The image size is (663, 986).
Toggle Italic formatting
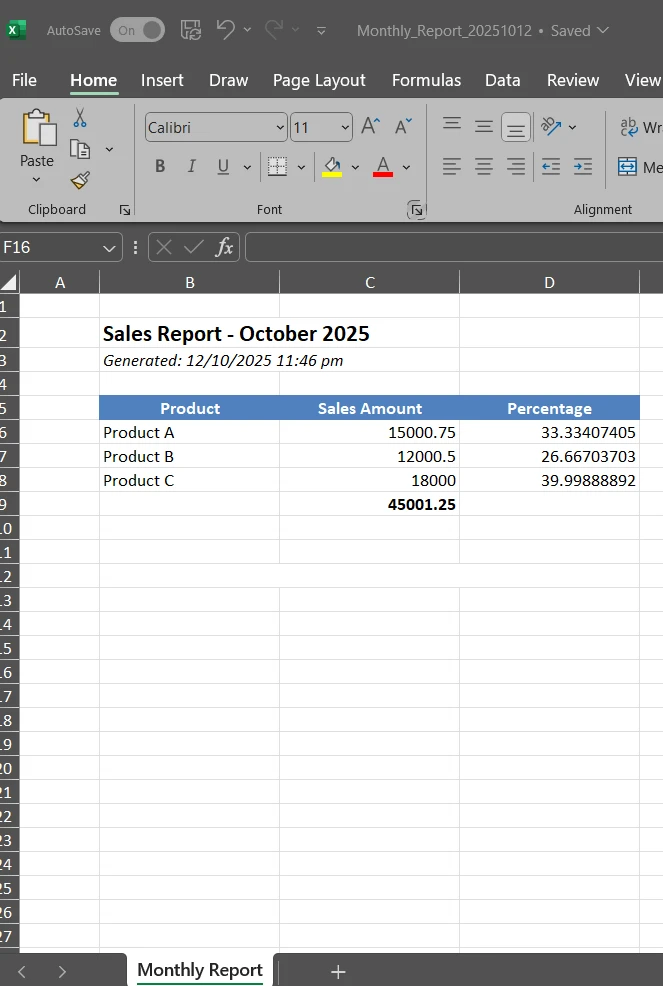point(191,167)
